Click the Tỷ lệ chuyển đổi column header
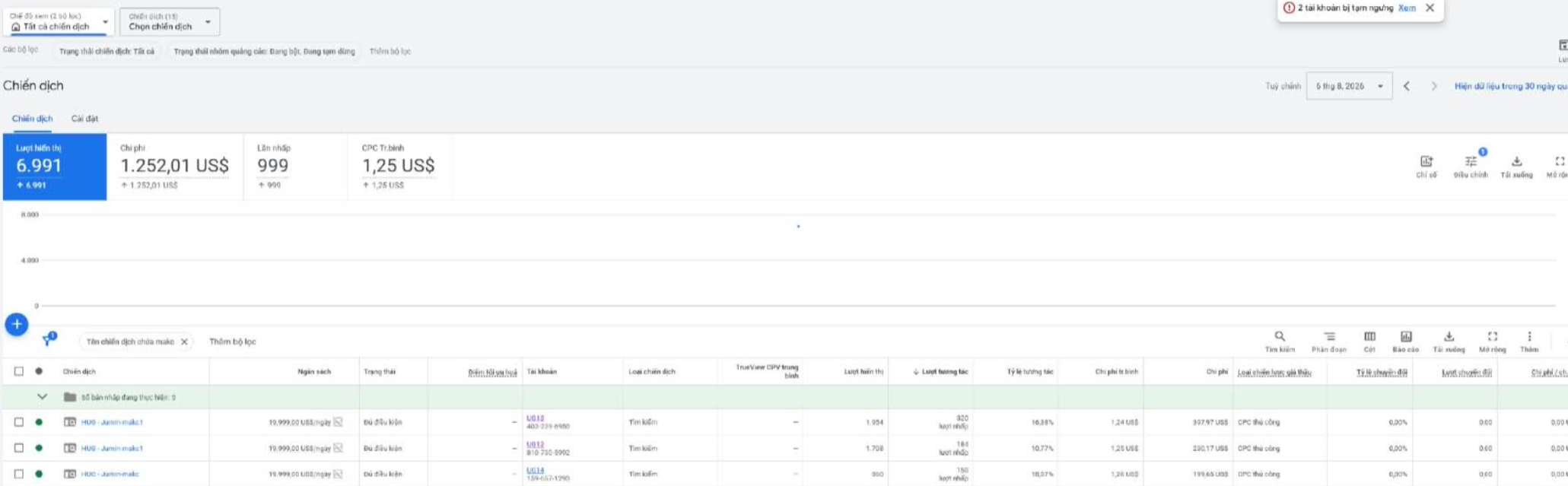This screenshot has width=1568, height=486. coord(1382,372)
